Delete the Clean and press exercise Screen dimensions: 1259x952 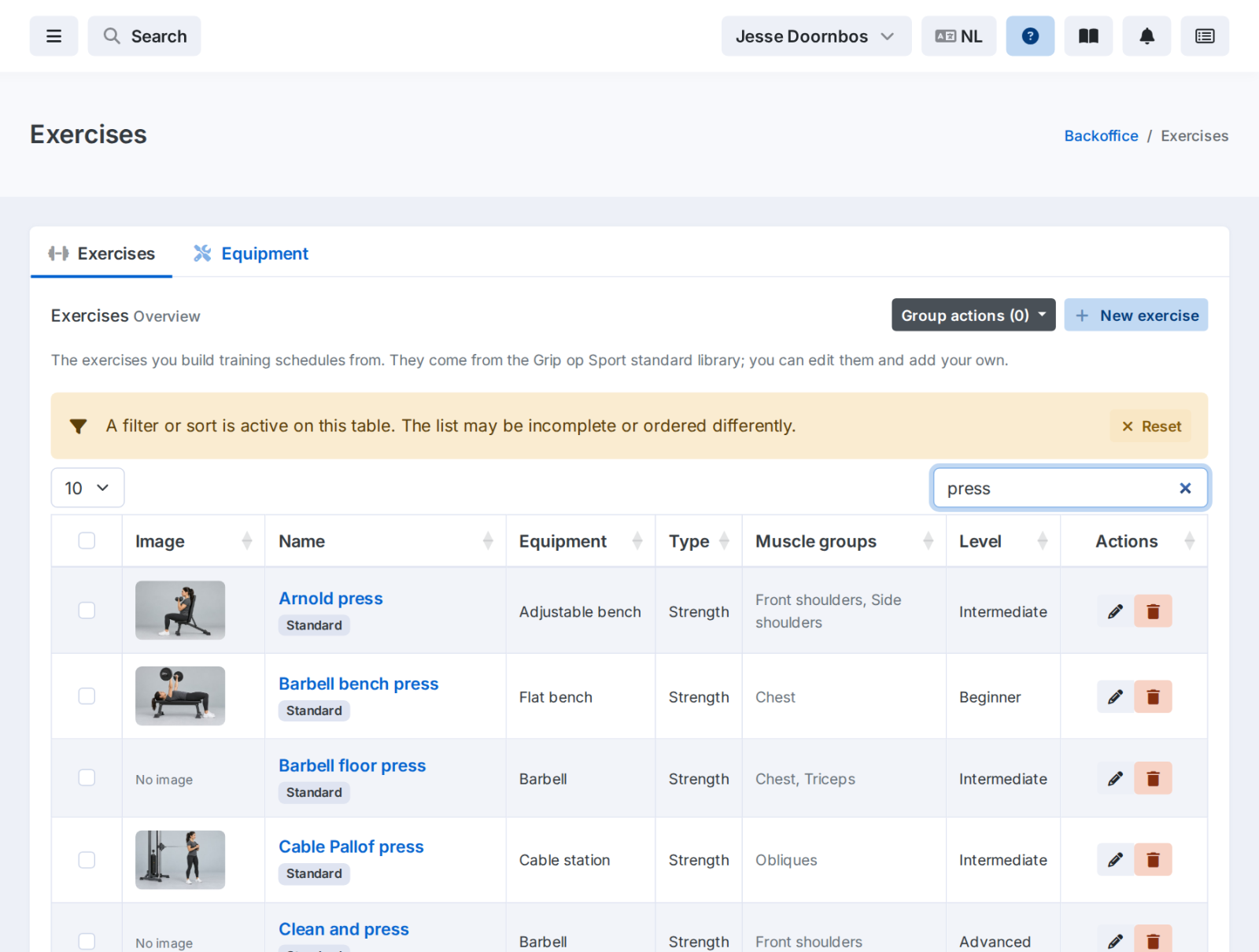tap(1153, 940)
